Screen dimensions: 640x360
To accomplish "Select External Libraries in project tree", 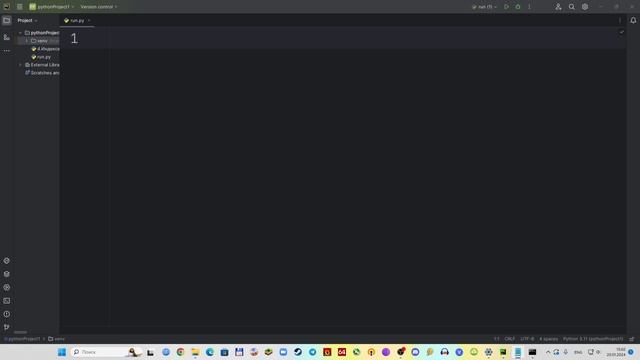I will tap(42, 65).
